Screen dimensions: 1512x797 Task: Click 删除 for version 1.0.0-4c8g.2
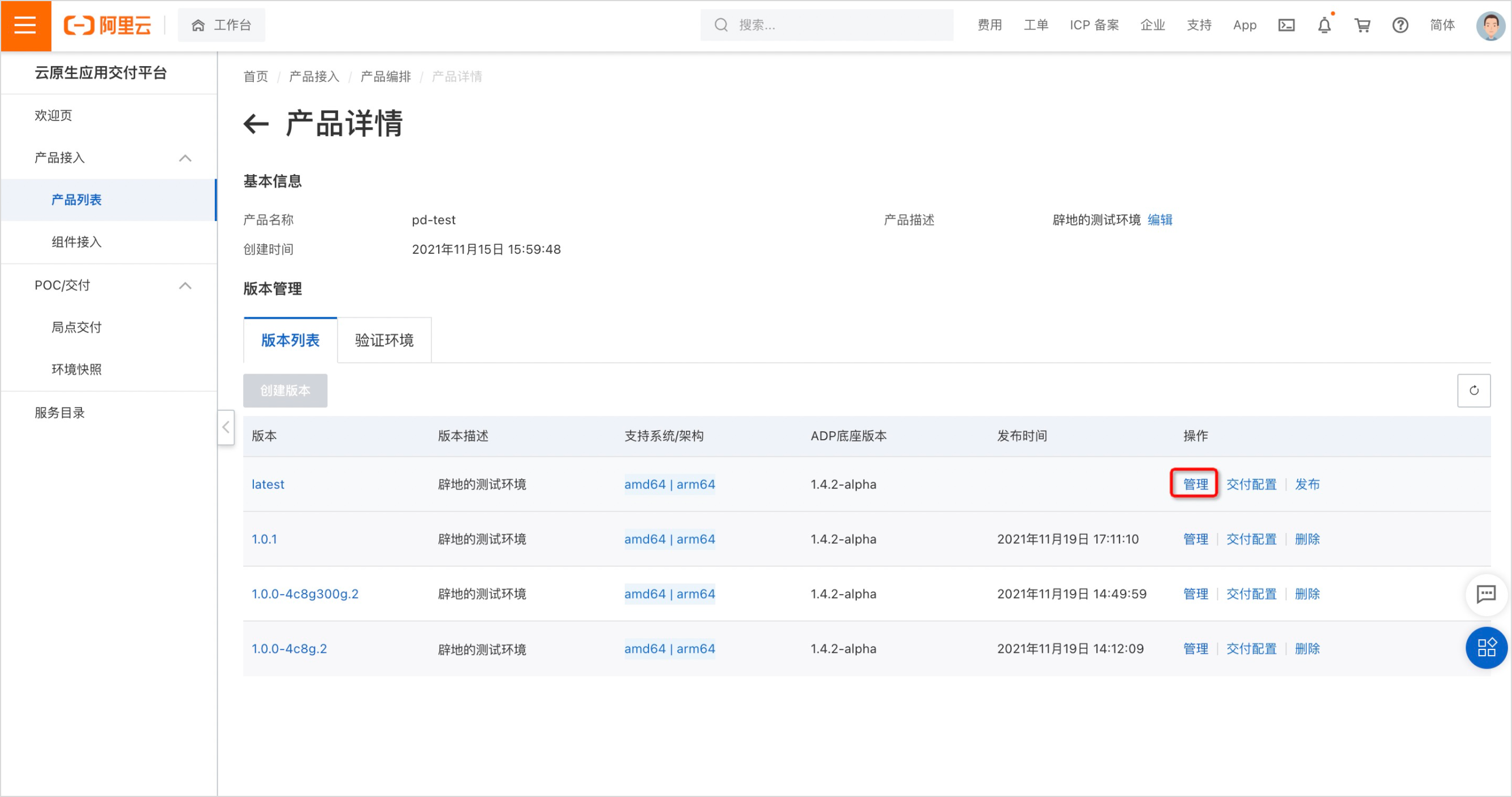click(x=1307, y=648)
